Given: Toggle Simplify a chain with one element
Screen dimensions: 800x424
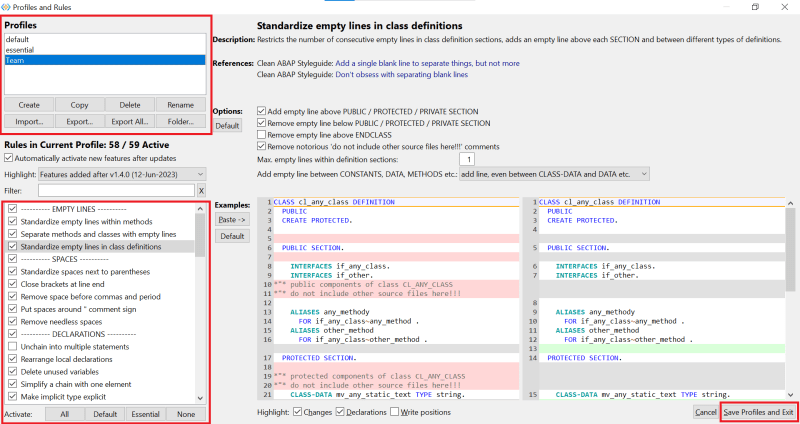Looking at the screenshot, I should tap(12, 384).
